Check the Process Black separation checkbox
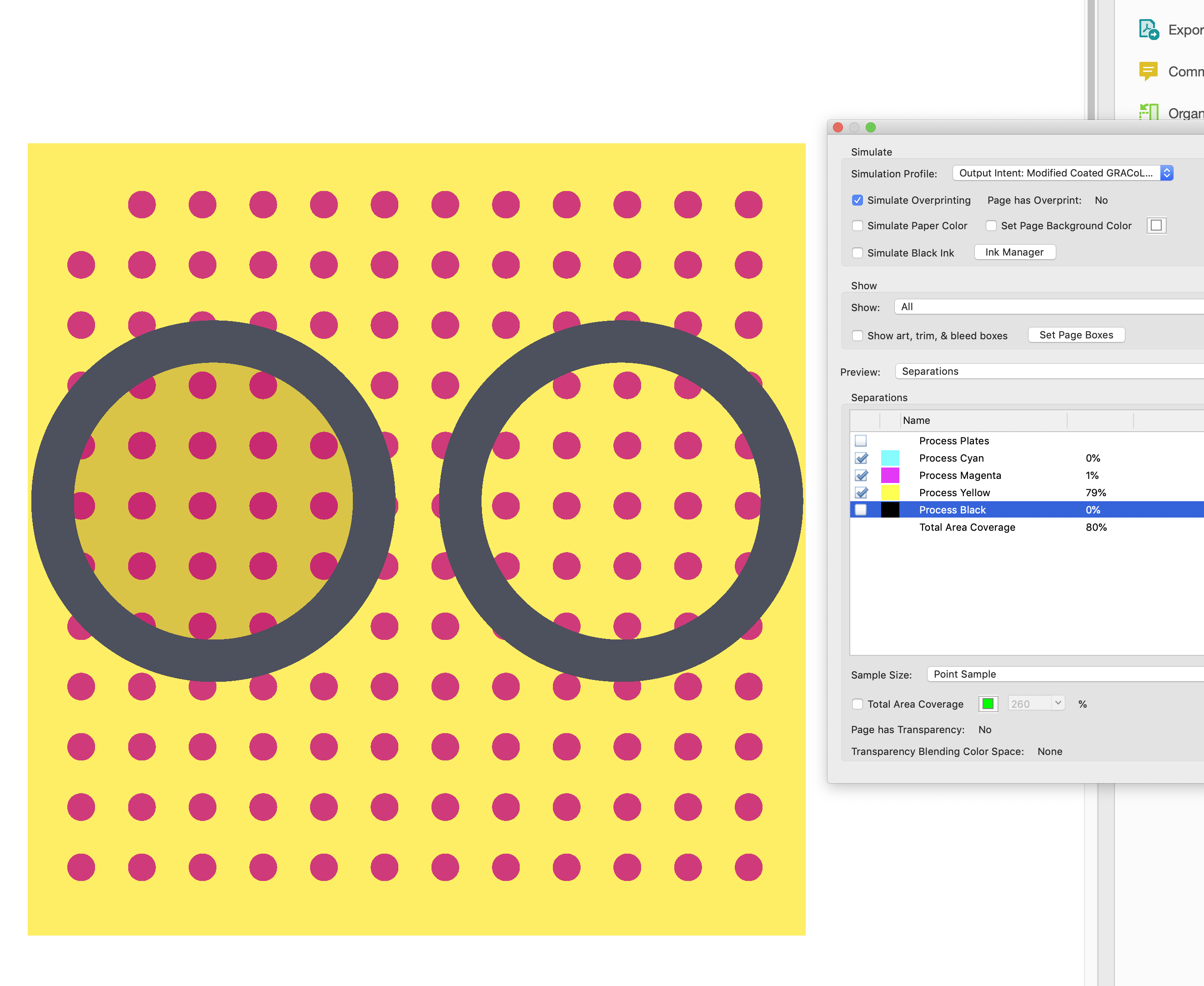 [861, 510]
